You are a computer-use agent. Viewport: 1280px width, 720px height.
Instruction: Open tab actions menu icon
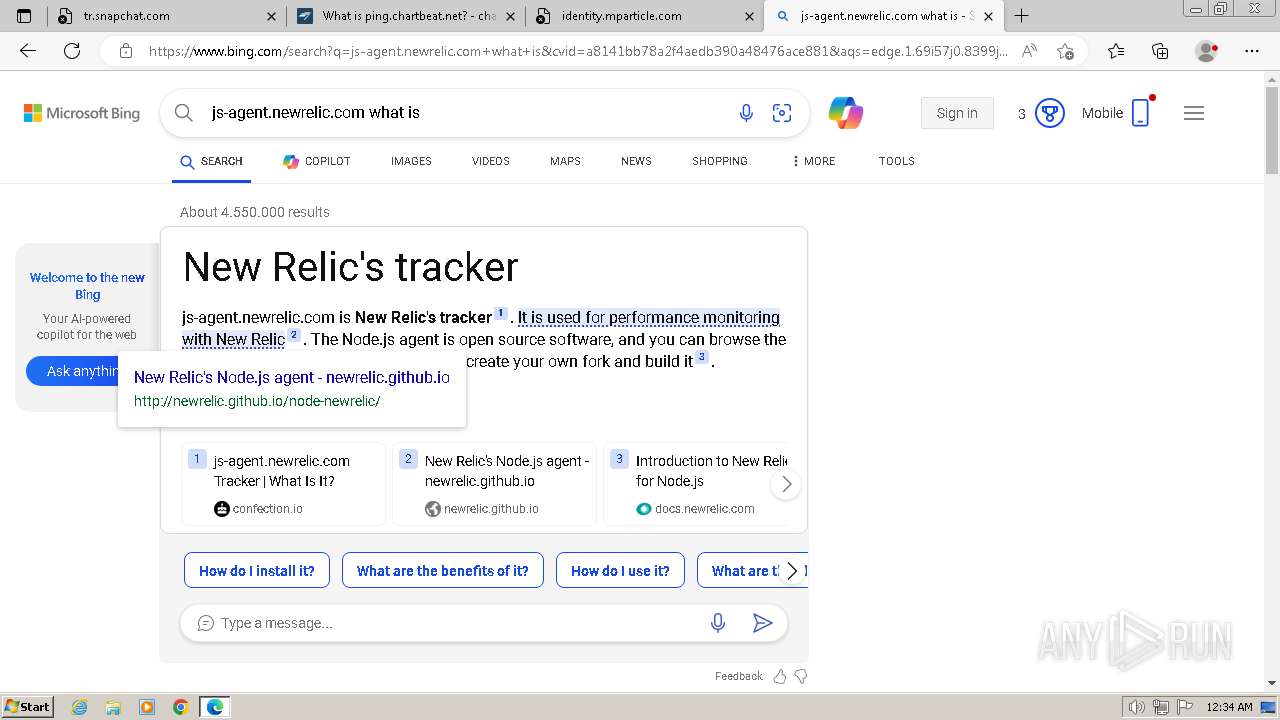point(24,16)
